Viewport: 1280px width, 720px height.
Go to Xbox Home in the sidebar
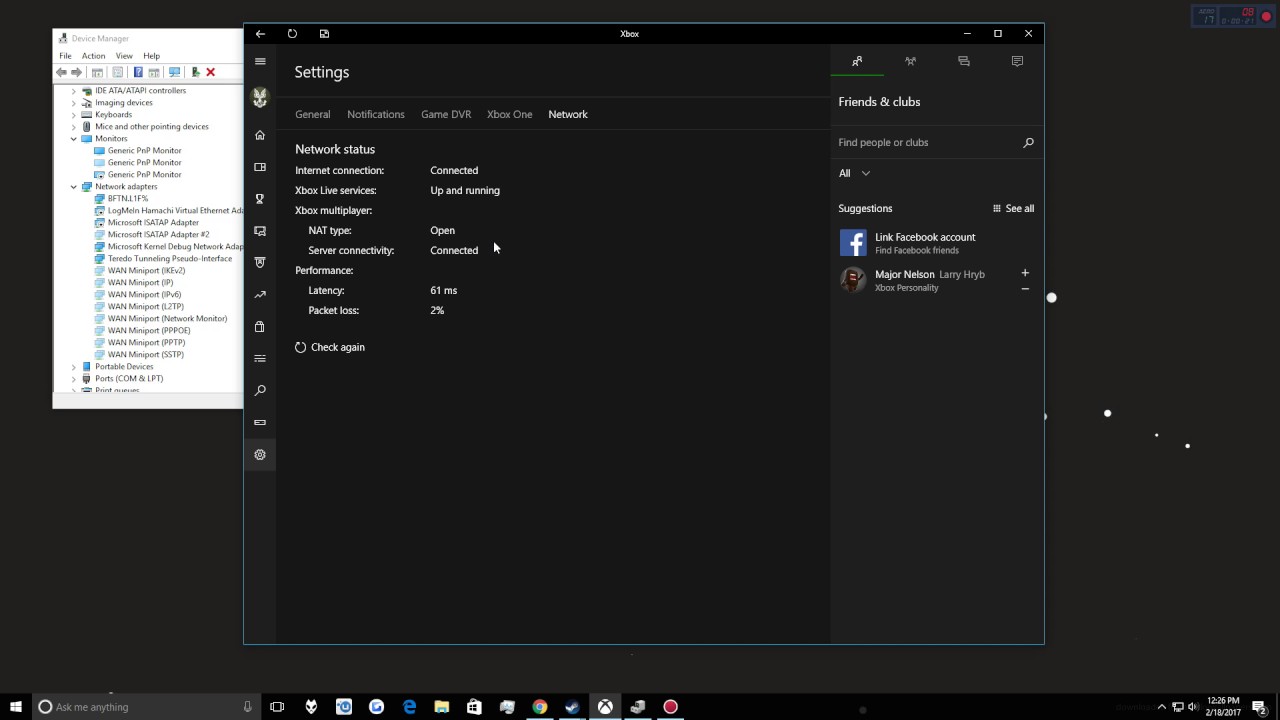coord(260,135)
